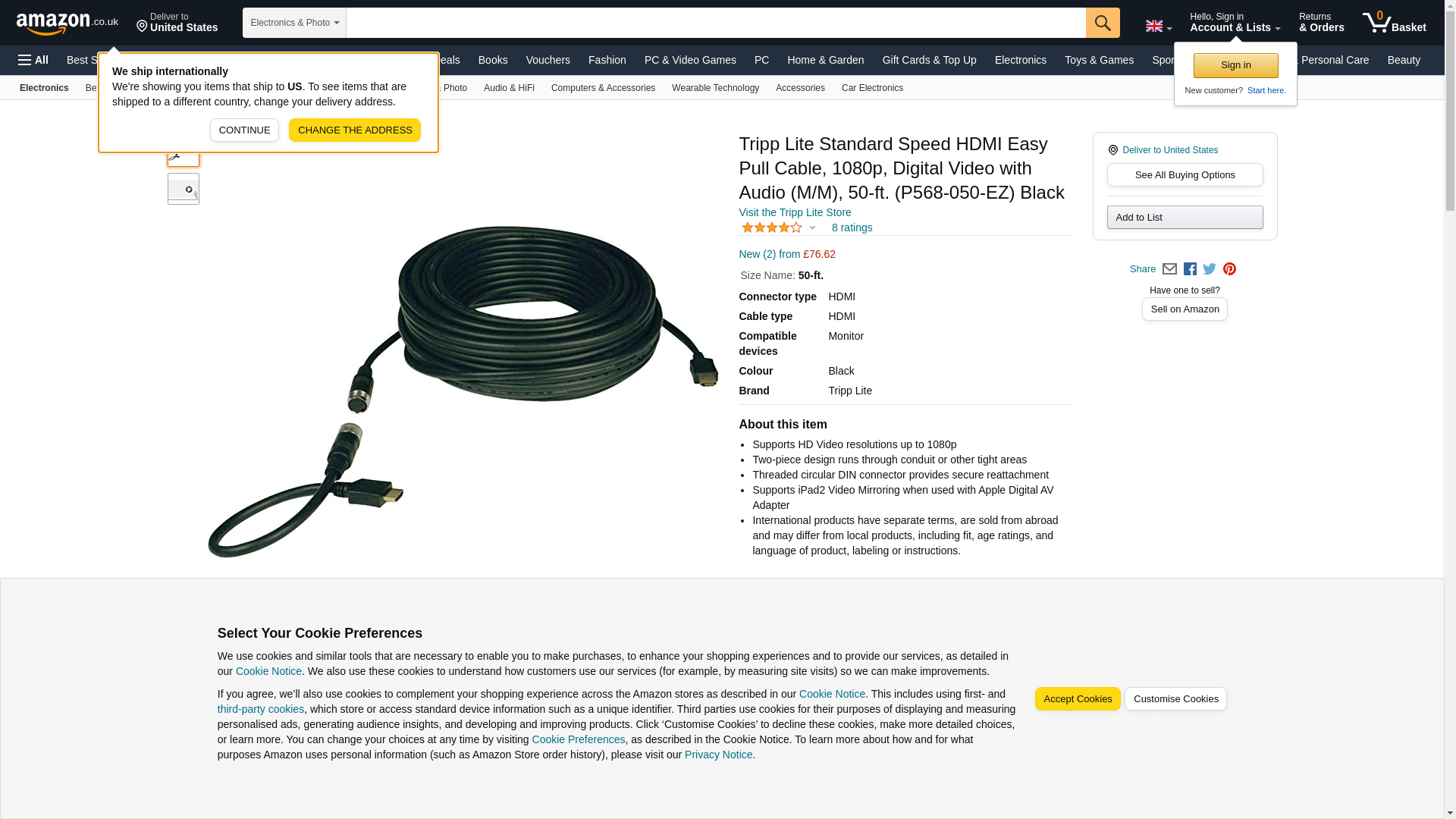This screenshot has width=1456, height=819.
Task: Share product on Twitter
Action: pyautogui.click(x=1210, y=269)
